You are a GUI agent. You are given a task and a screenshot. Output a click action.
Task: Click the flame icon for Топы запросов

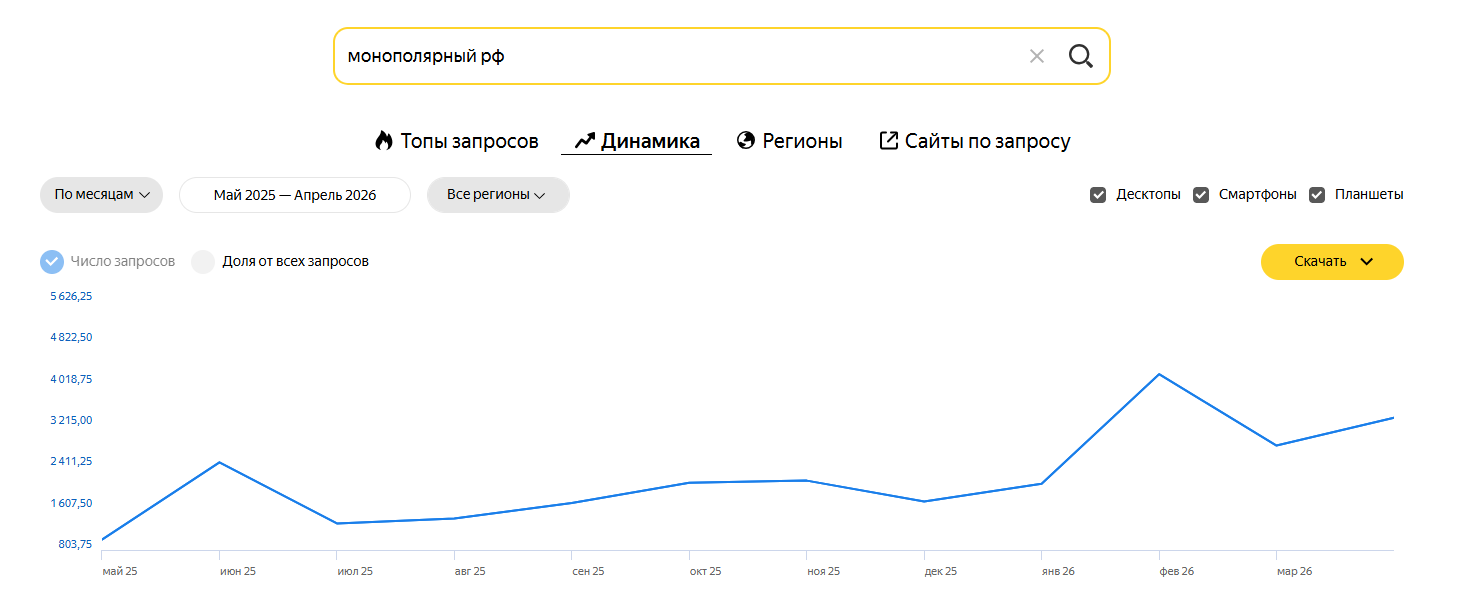pos(384,141)
